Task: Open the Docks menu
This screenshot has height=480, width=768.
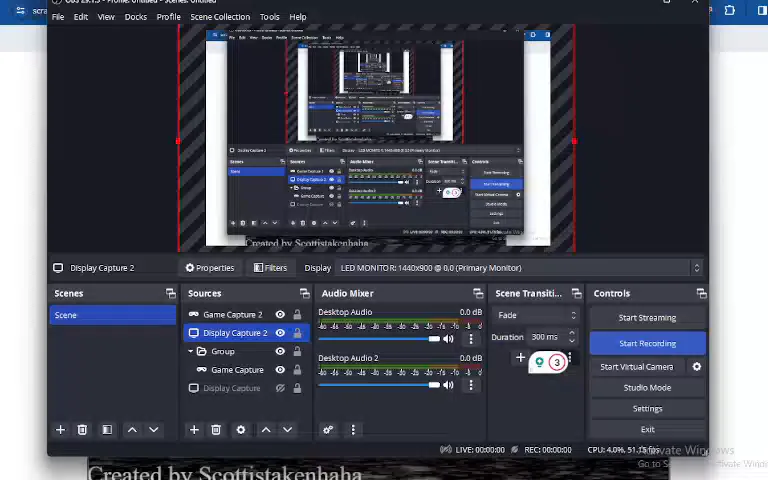Action: pos(136,17)
